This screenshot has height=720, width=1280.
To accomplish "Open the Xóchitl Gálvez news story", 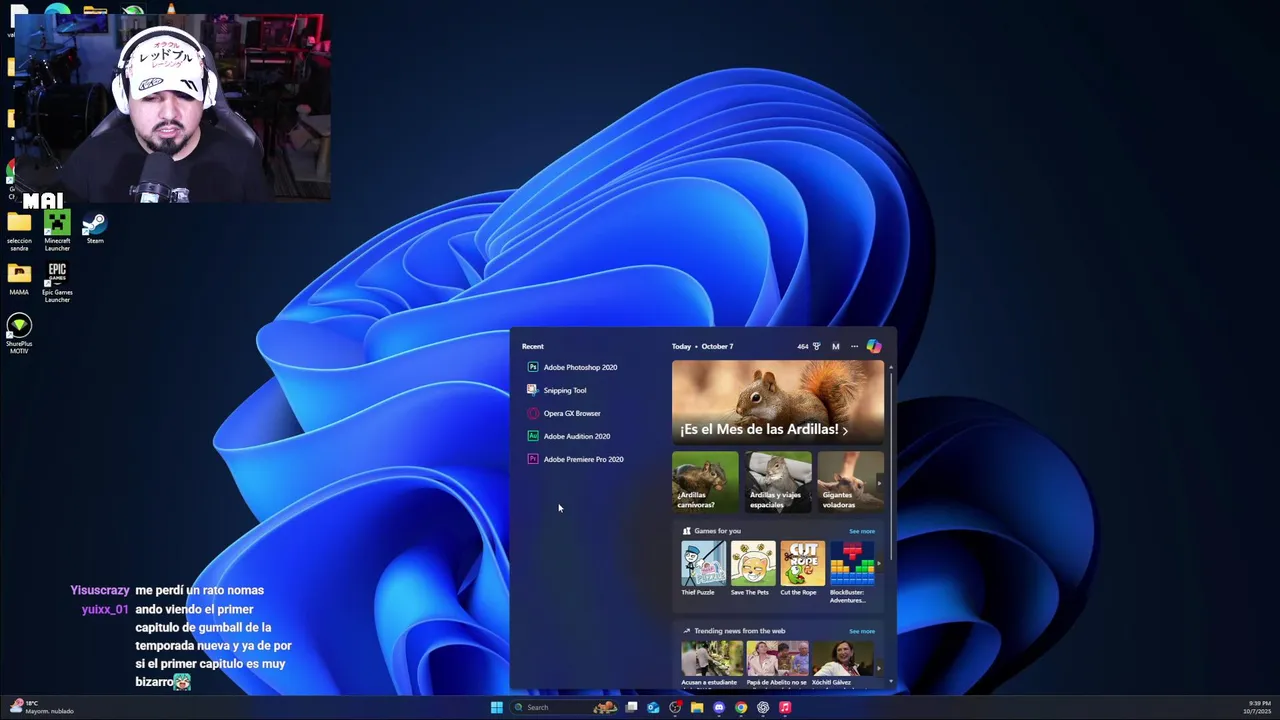I will pyautogui.click(x=842, y=664).
